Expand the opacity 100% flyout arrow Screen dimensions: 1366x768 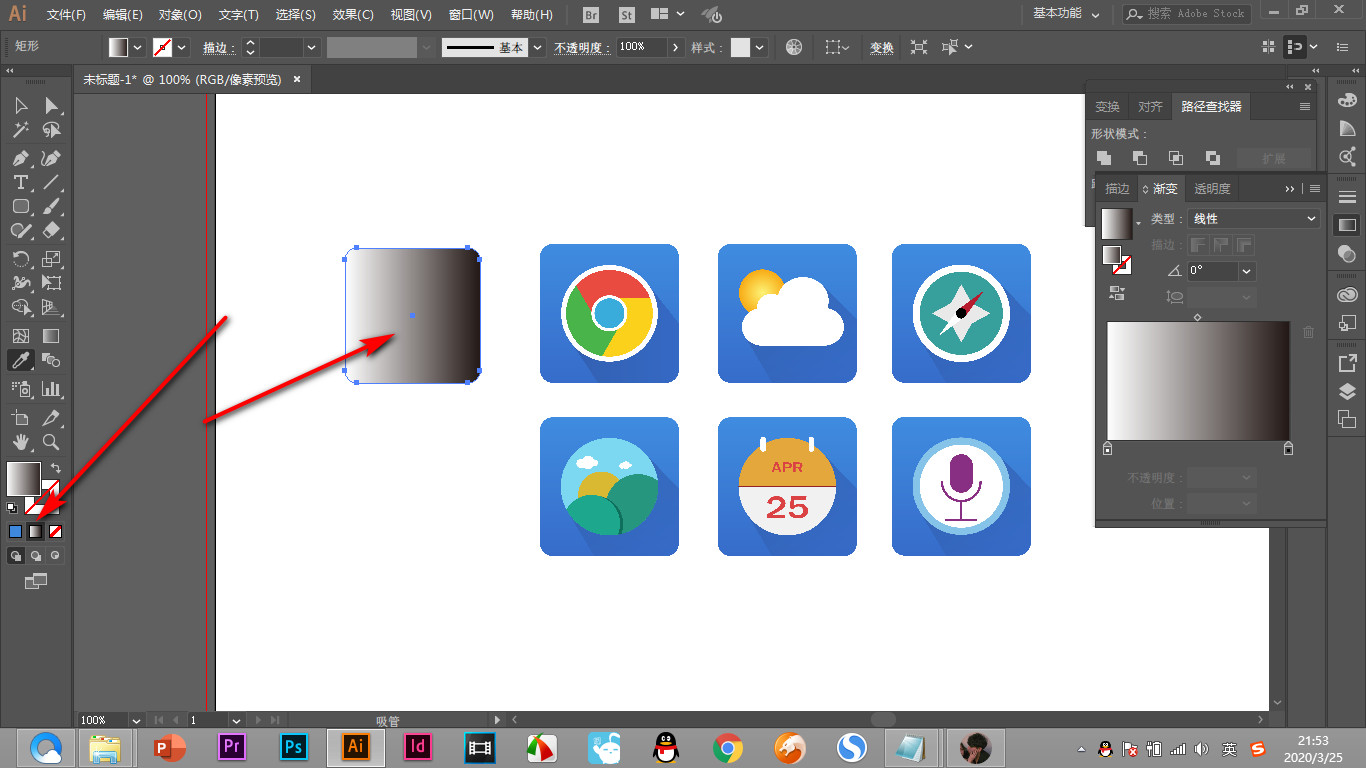click(677, 47)
